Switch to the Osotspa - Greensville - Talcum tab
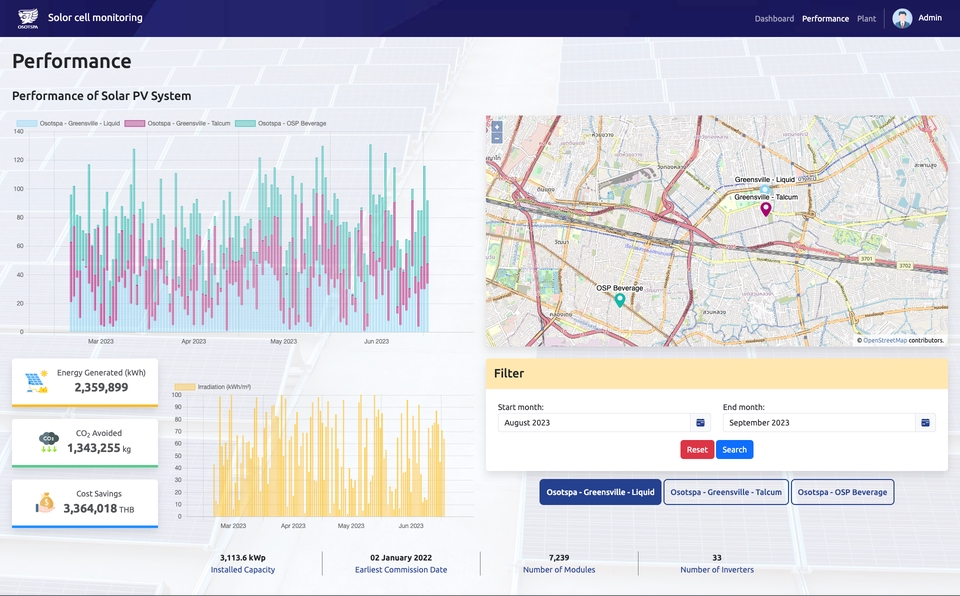The width and height of the screenshot is (960, 596). 726,492
